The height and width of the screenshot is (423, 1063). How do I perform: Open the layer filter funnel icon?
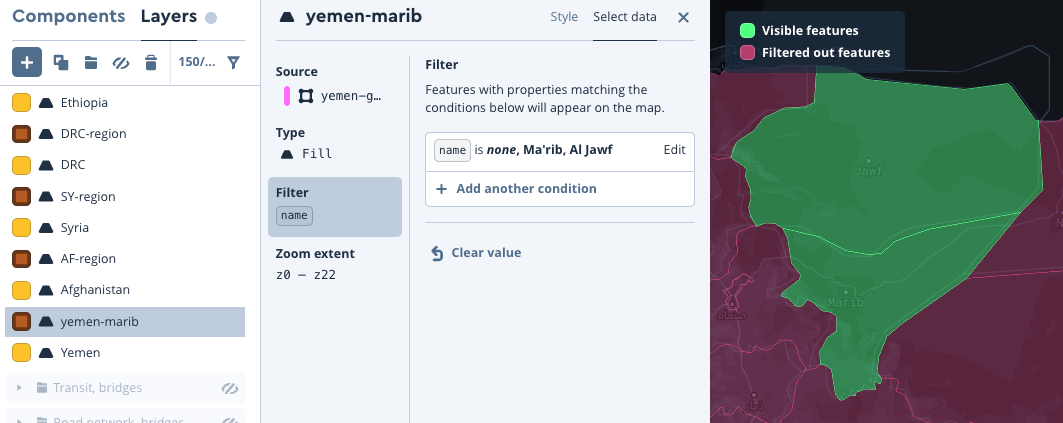pos(233,63)
